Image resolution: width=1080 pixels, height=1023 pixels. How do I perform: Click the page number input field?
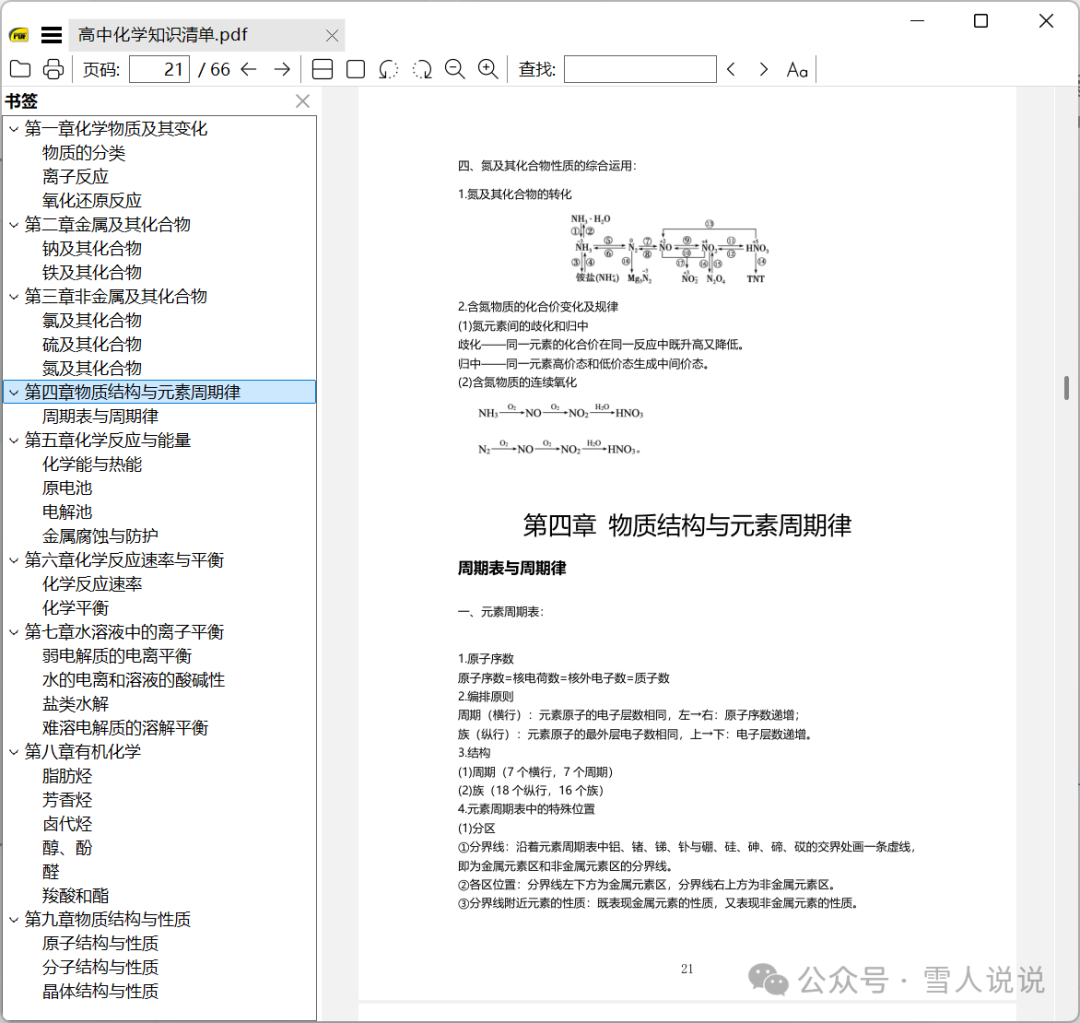point(158,69)
